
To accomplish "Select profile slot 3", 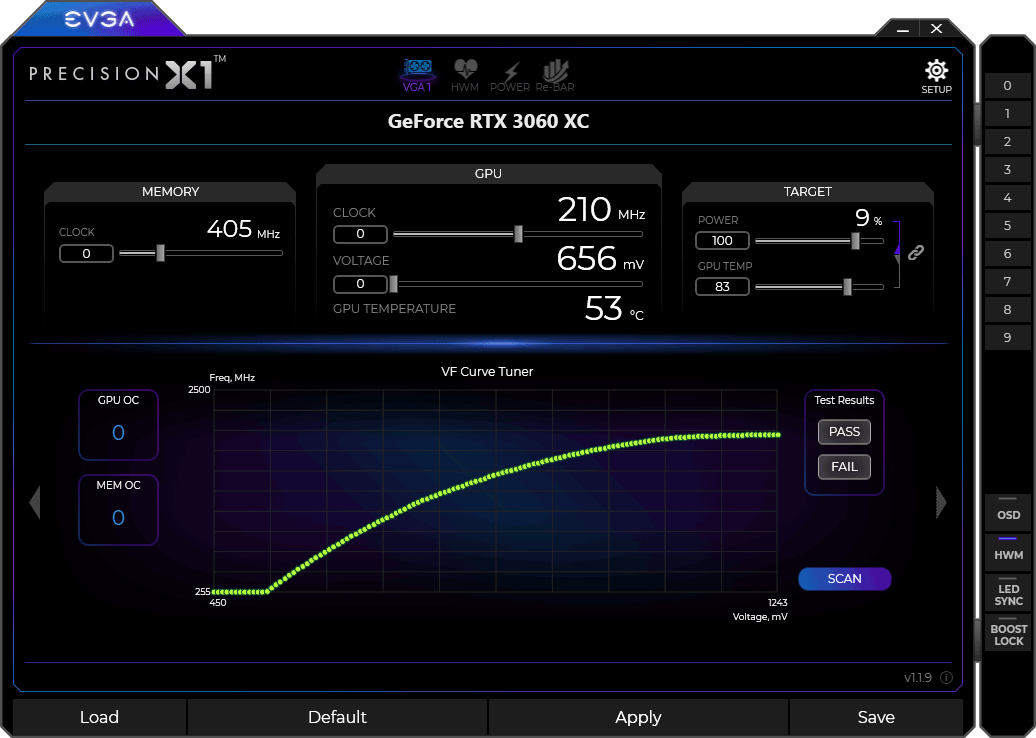I will click(x=1008, y=169).
